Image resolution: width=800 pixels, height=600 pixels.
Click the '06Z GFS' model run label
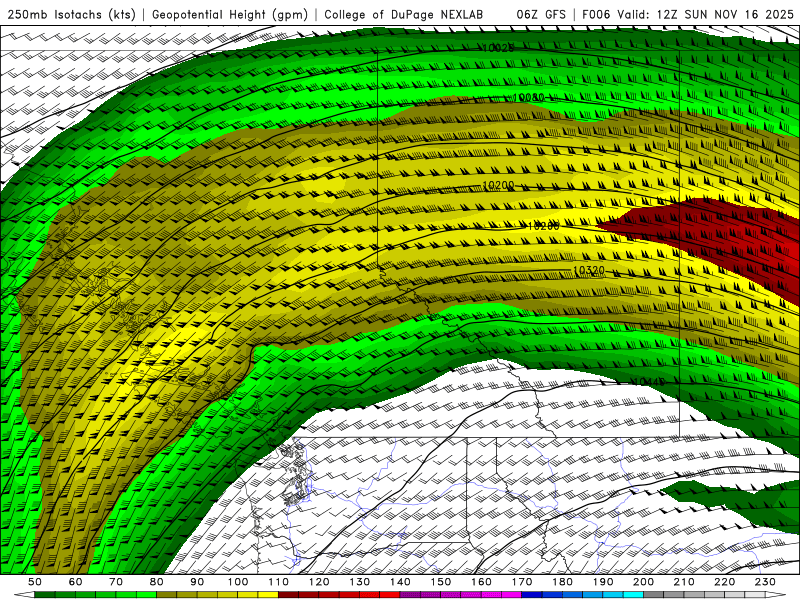click(541, 15)
